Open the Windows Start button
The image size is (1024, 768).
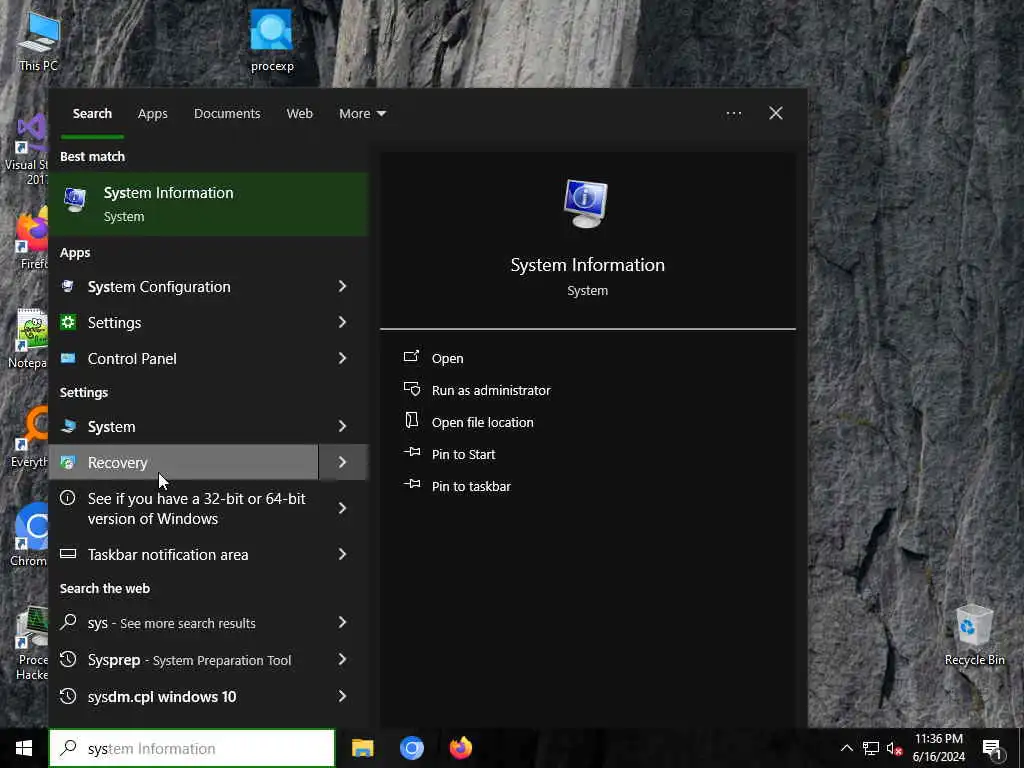(x=24, y=748)
